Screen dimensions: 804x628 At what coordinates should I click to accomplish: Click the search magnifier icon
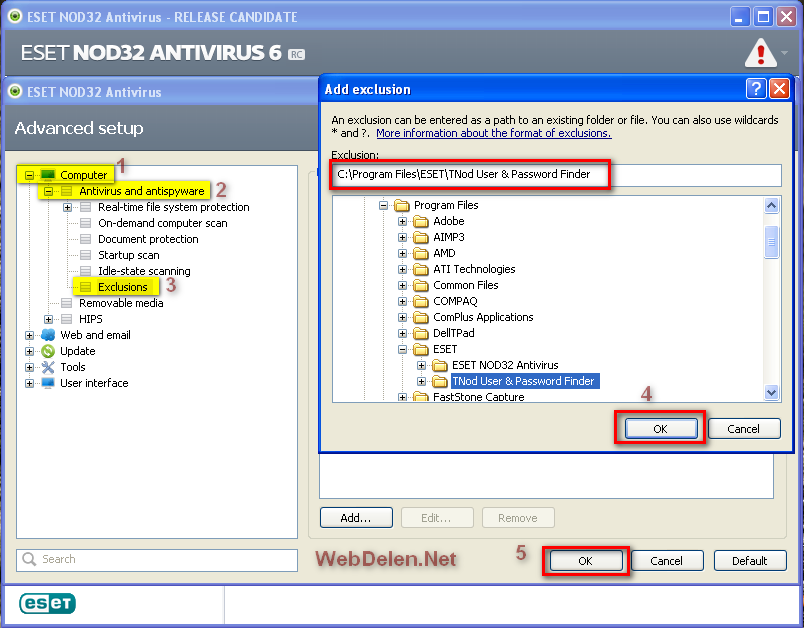pyautogui.click(x=29, y=559)
